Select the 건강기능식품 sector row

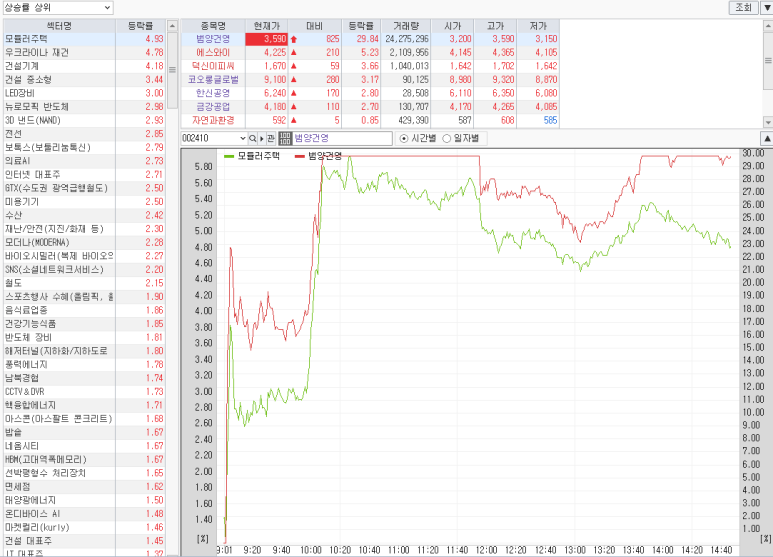coord(84,324)
